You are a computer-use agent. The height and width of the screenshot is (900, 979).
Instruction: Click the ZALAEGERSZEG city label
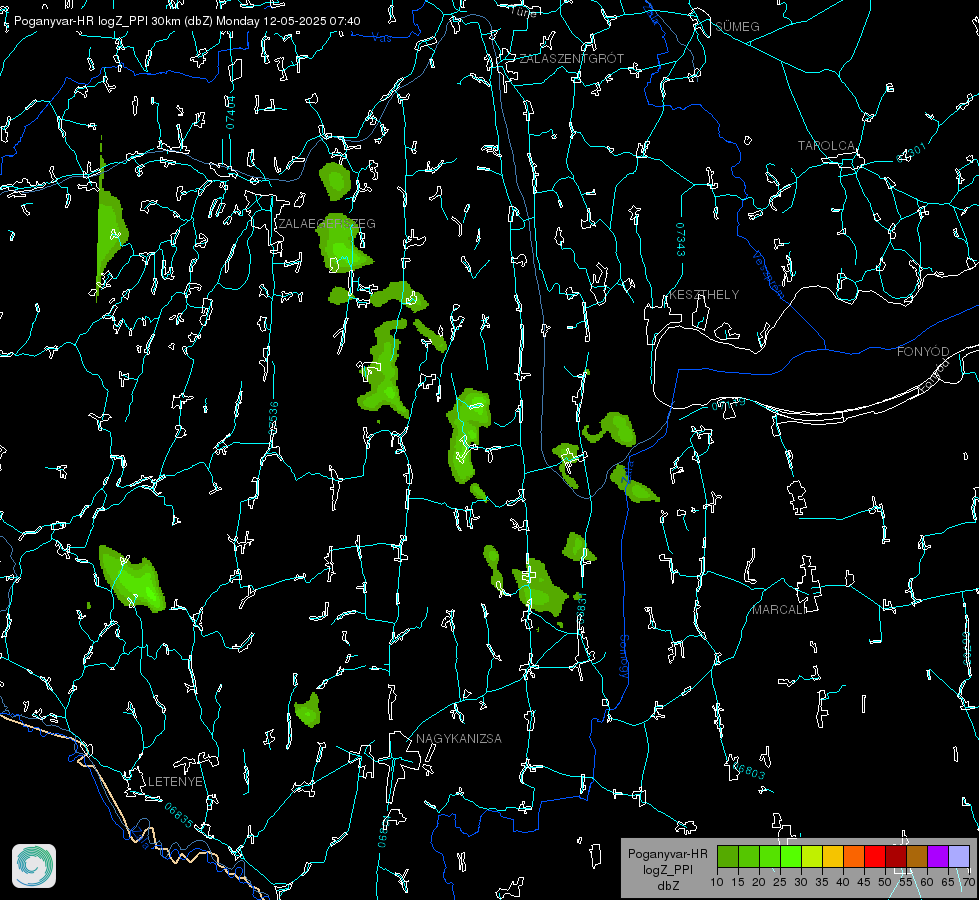[327, 224]
